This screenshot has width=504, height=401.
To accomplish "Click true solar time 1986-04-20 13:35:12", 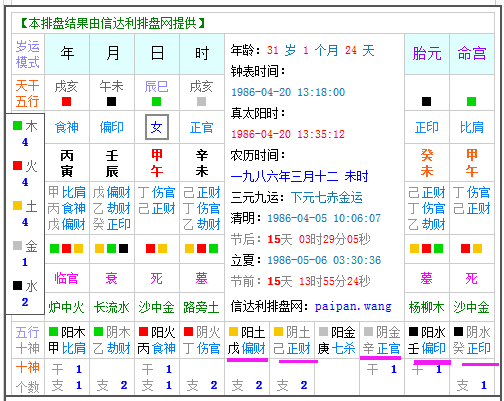I will tap(288, 134).
